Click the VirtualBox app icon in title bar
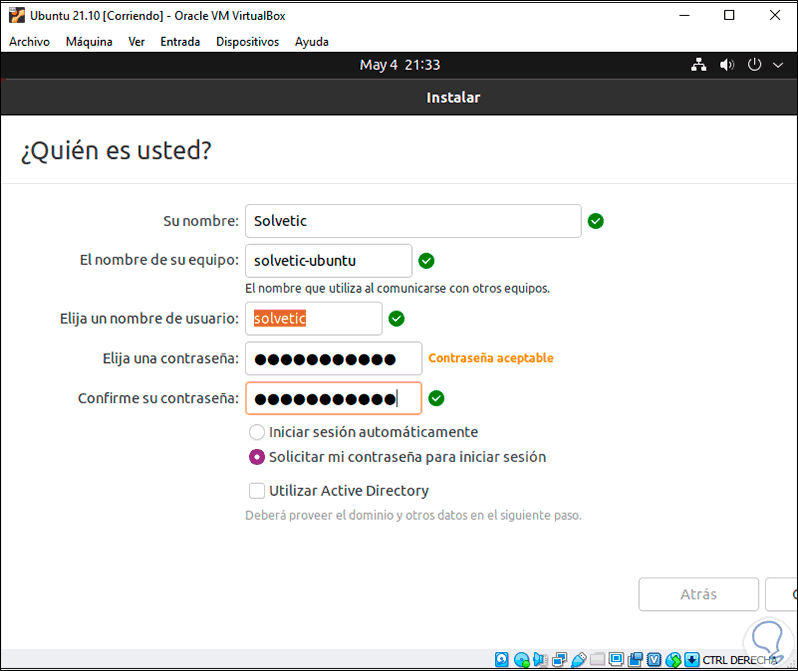This screenshot has width=798, height=671. tap(16, 15)
